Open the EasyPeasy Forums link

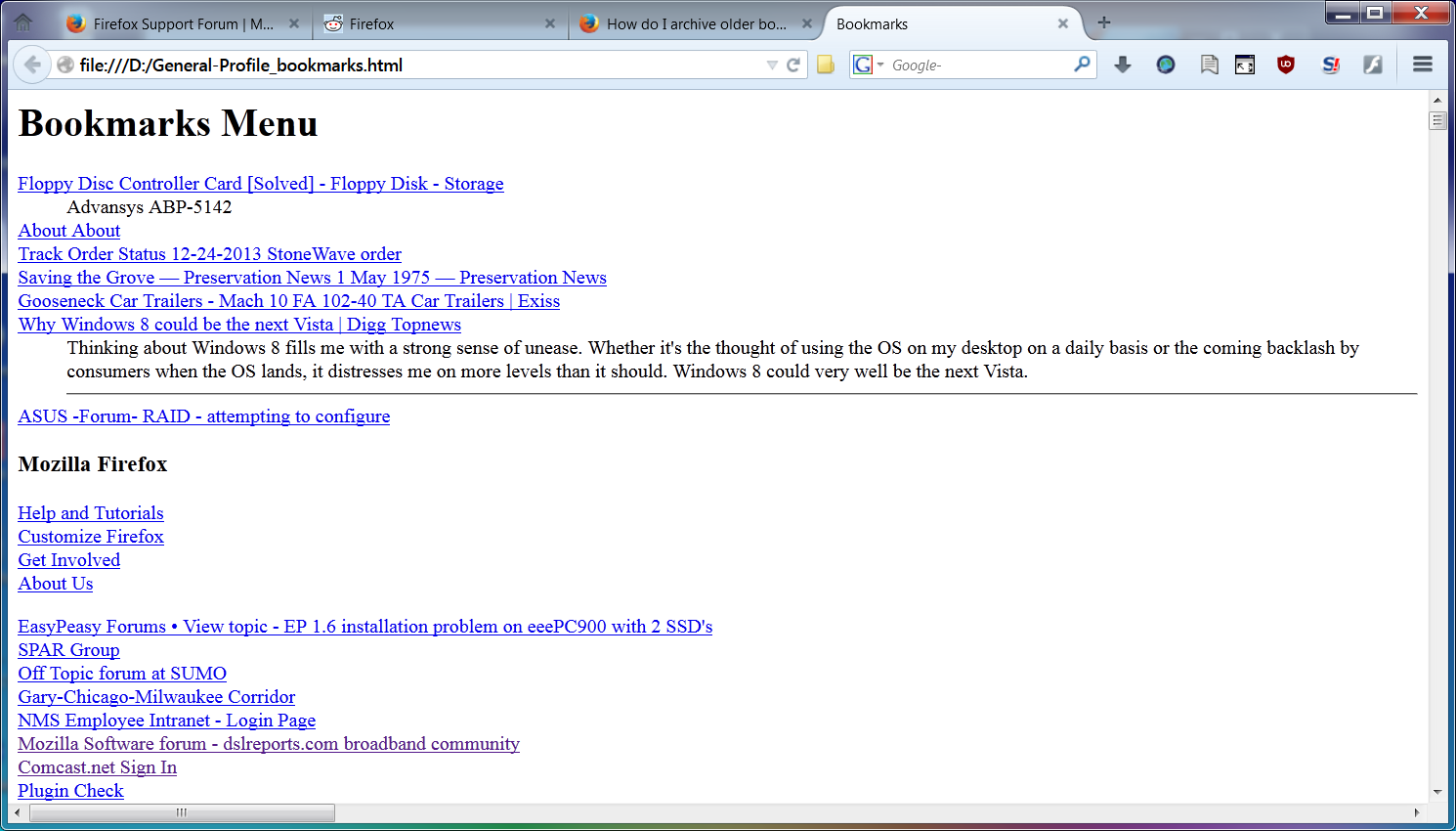click(365, 627)
